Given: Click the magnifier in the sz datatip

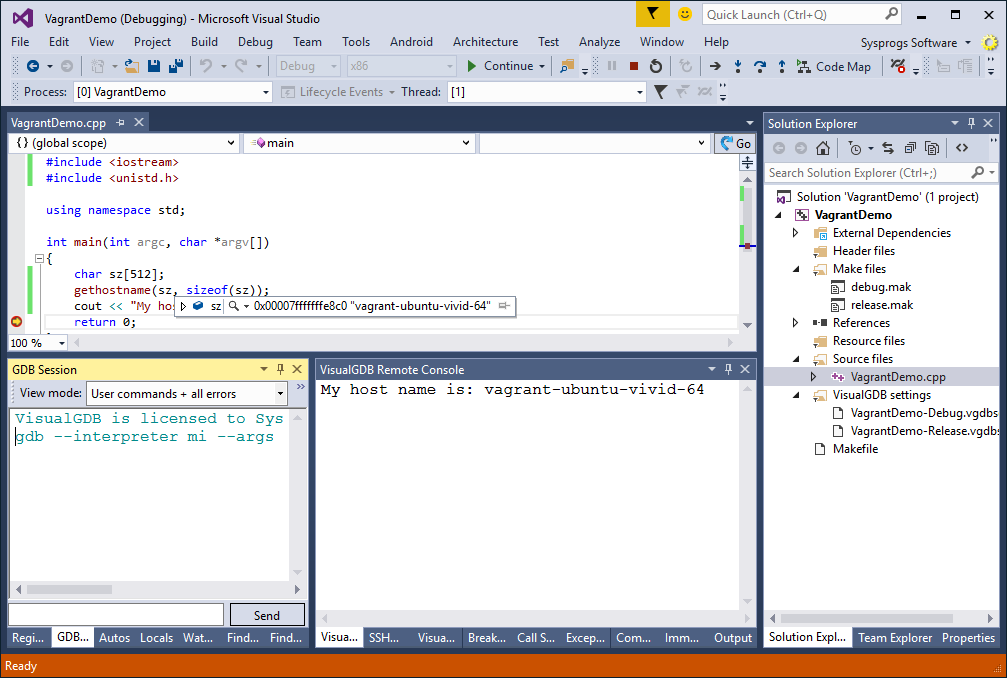Looking at the screenshot, I should [234, 306].
